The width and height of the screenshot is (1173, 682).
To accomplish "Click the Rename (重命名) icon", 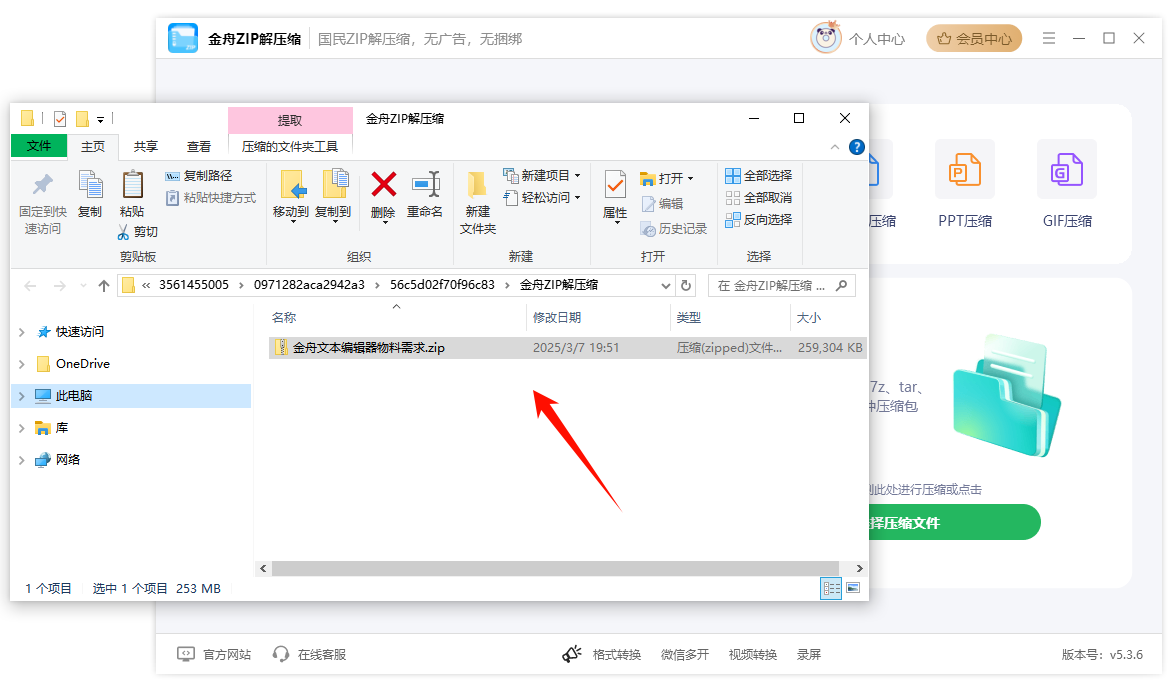I will [425, 184].
